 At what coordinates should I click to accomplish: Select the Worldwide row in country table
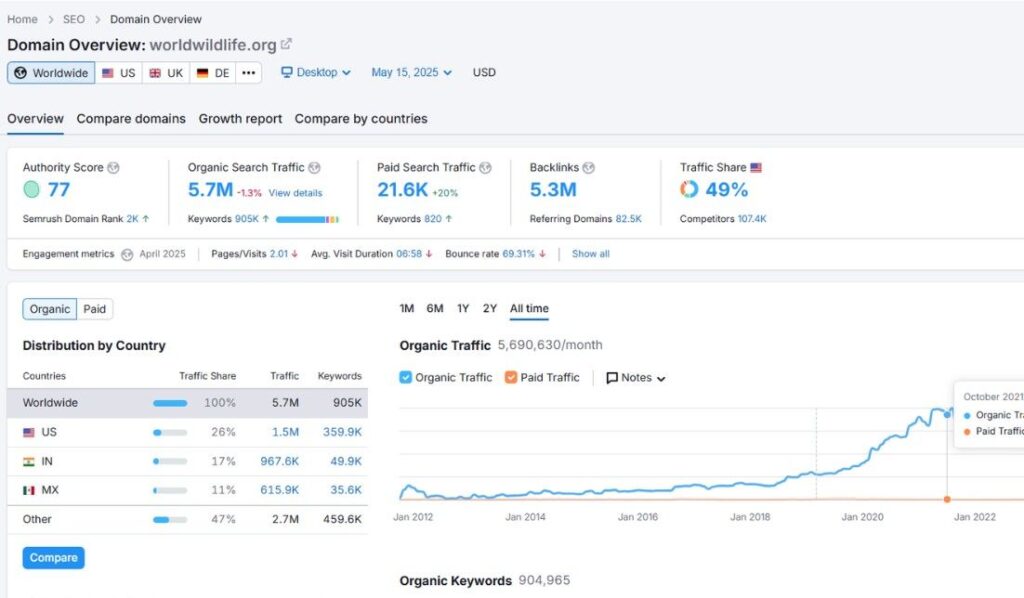pos(187,403)
